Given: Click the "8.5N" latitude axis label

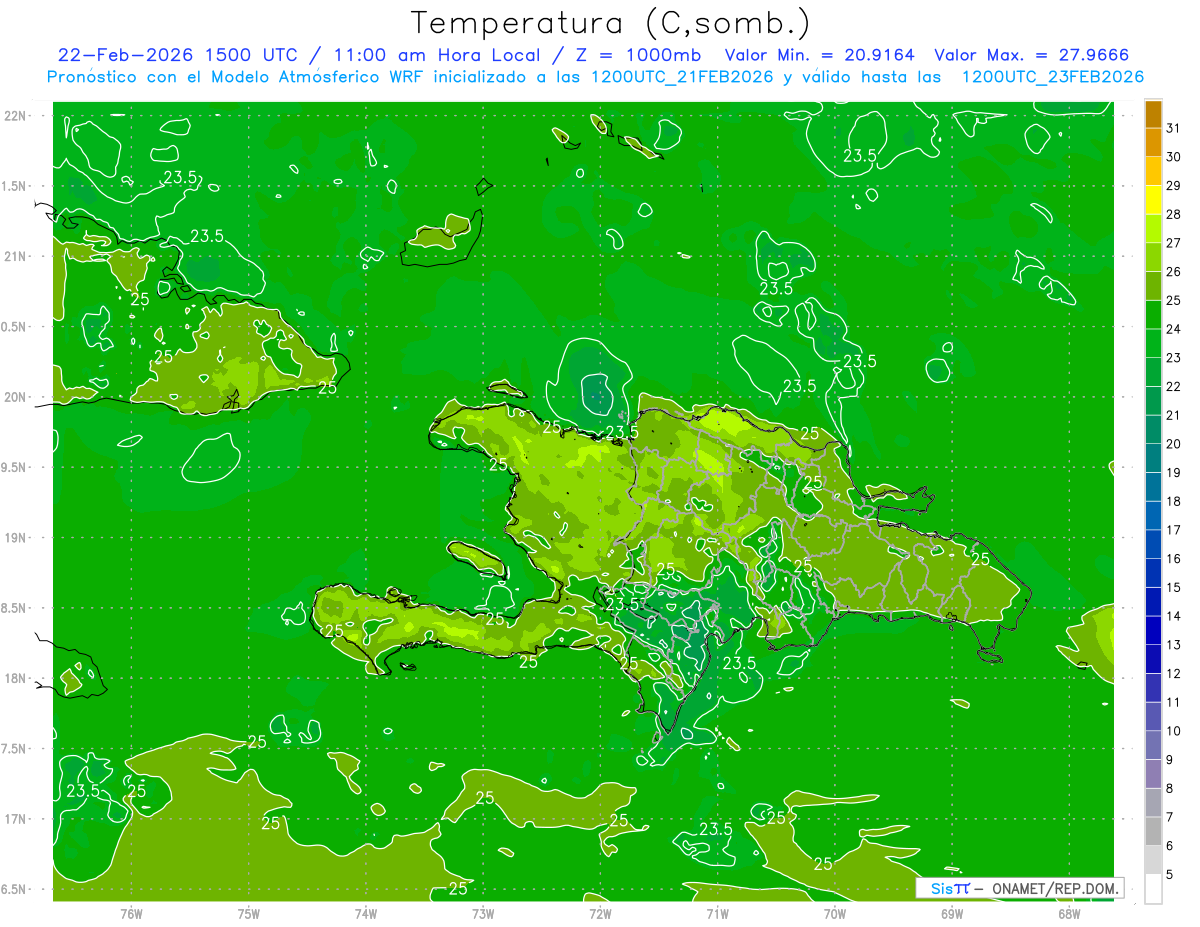Looking at the screenshot, I should point(15,608).
